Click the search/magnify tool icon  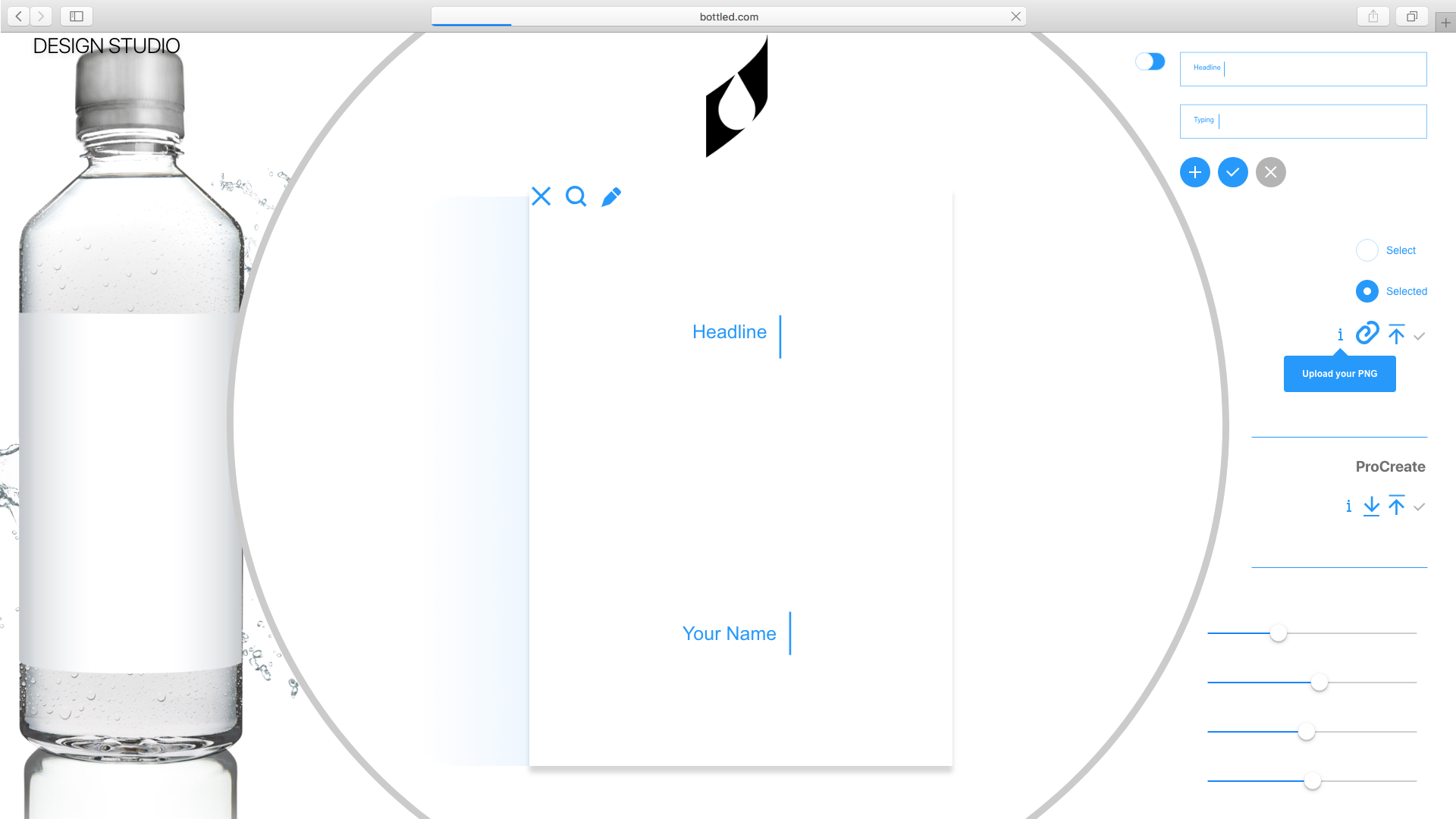(576, 196)
